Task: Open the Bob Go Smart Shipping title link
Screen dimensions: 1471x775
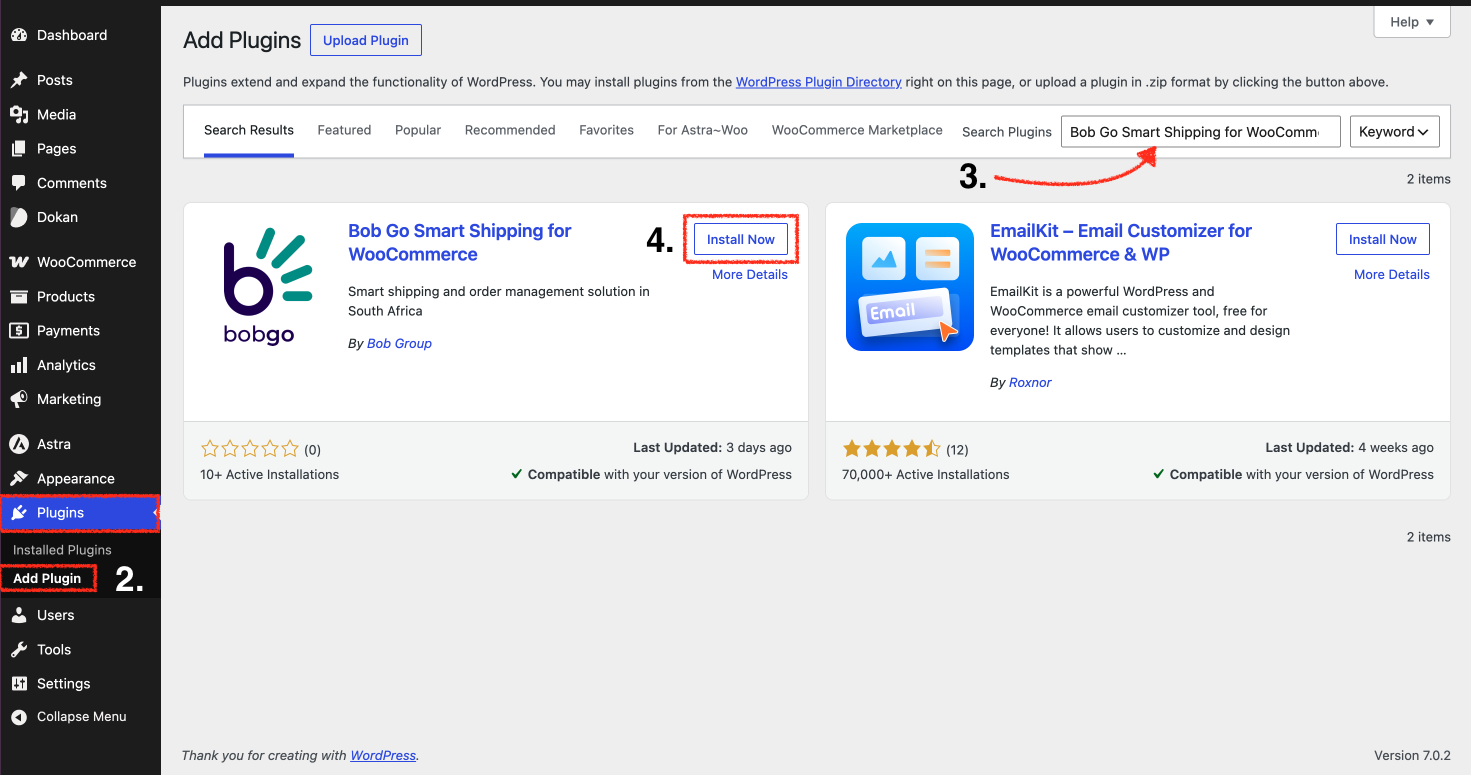Action: 460,243
